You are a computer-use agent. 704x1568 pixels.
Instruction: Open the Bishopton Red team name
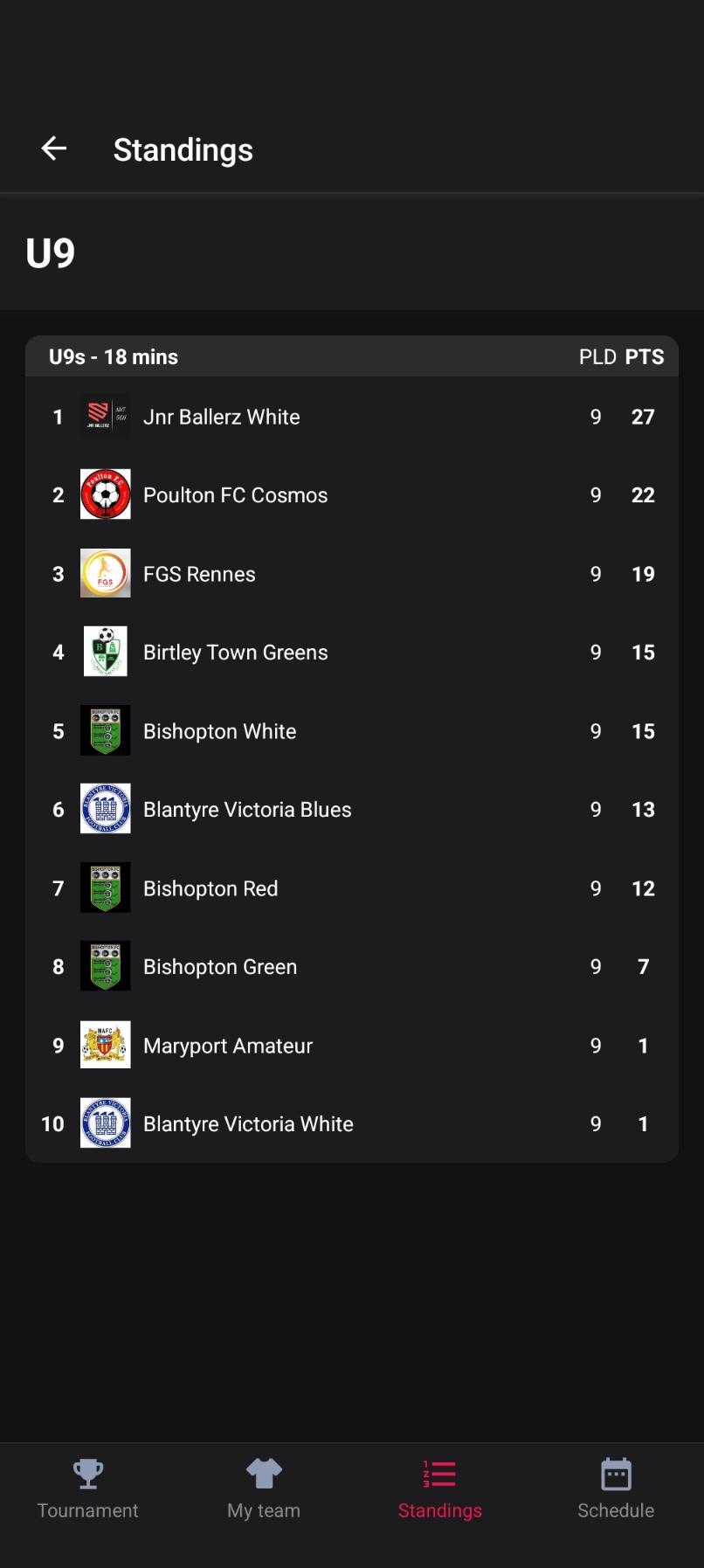click(211, 888)
